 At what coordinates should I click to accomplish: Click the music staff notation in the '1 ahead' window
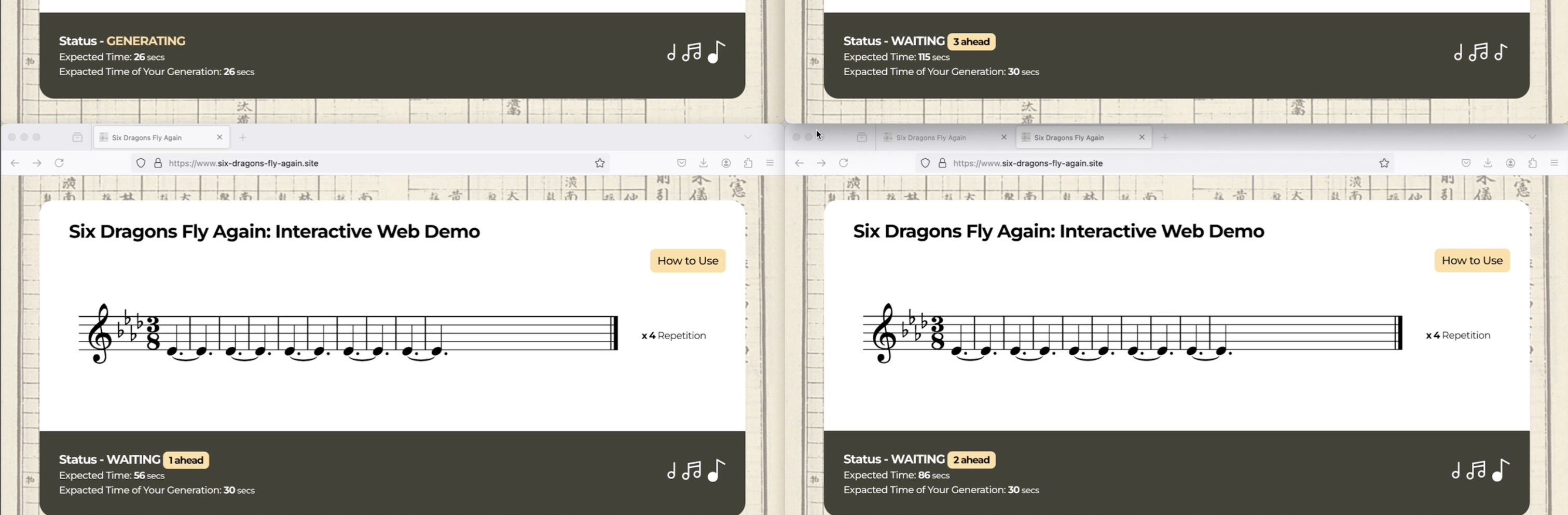click(348, 333)
